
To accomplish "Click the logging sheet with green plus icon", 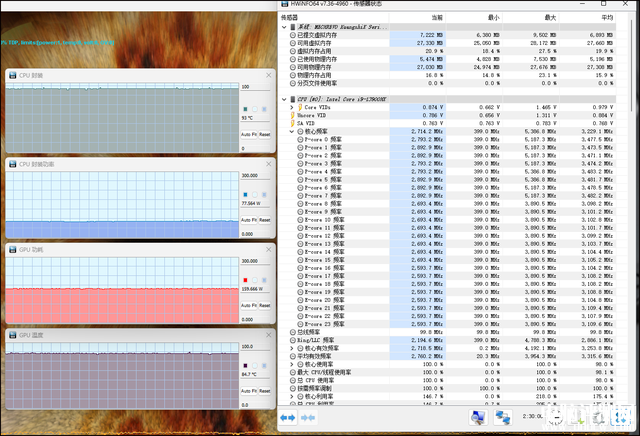I will (578, 417).
